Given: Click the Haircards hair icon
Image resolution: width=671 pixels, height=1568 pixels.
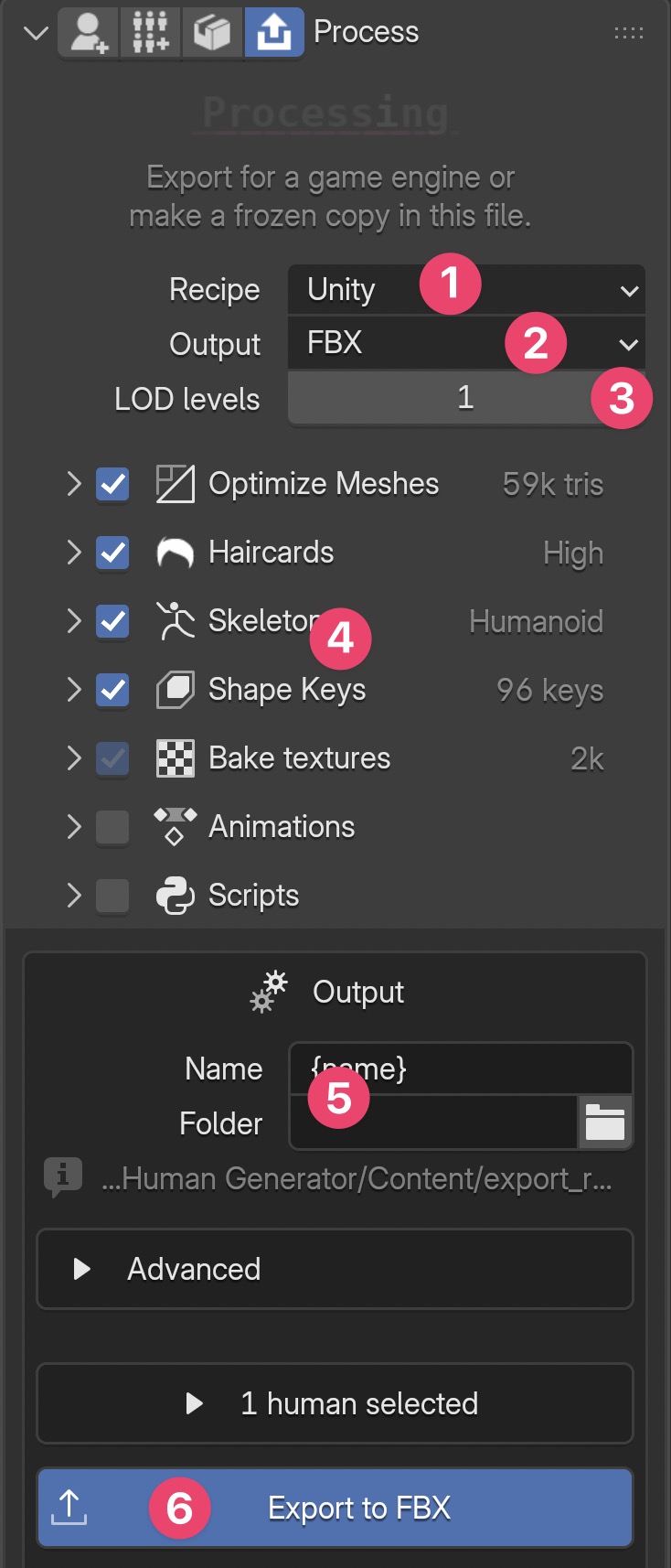Looking at the screenshot, I should pos(175,553).
